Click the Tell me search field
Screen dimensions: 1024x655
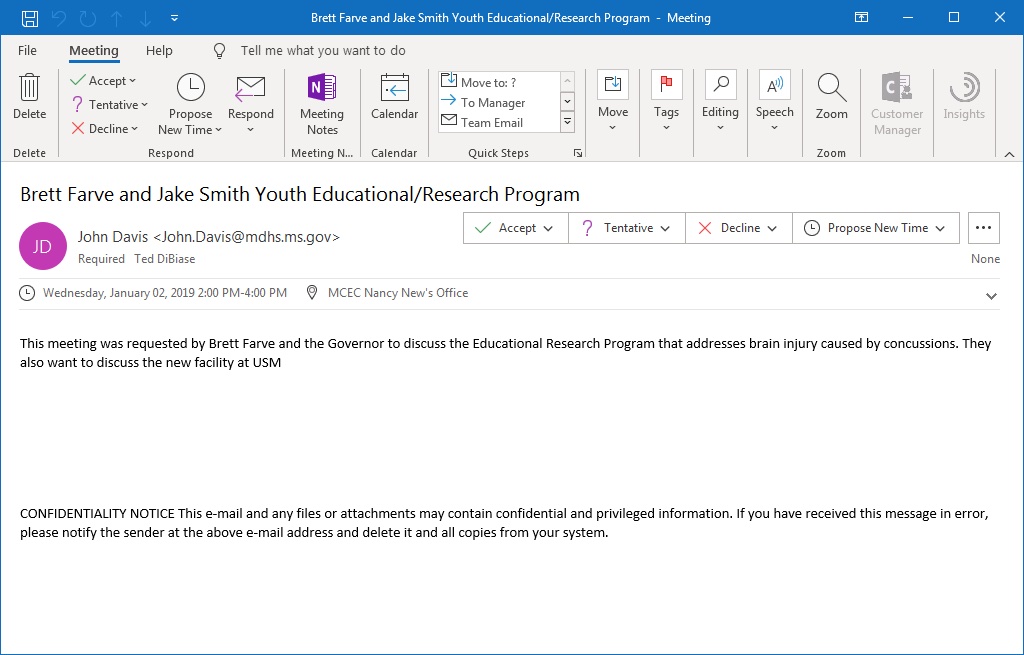tap(323, 50)
